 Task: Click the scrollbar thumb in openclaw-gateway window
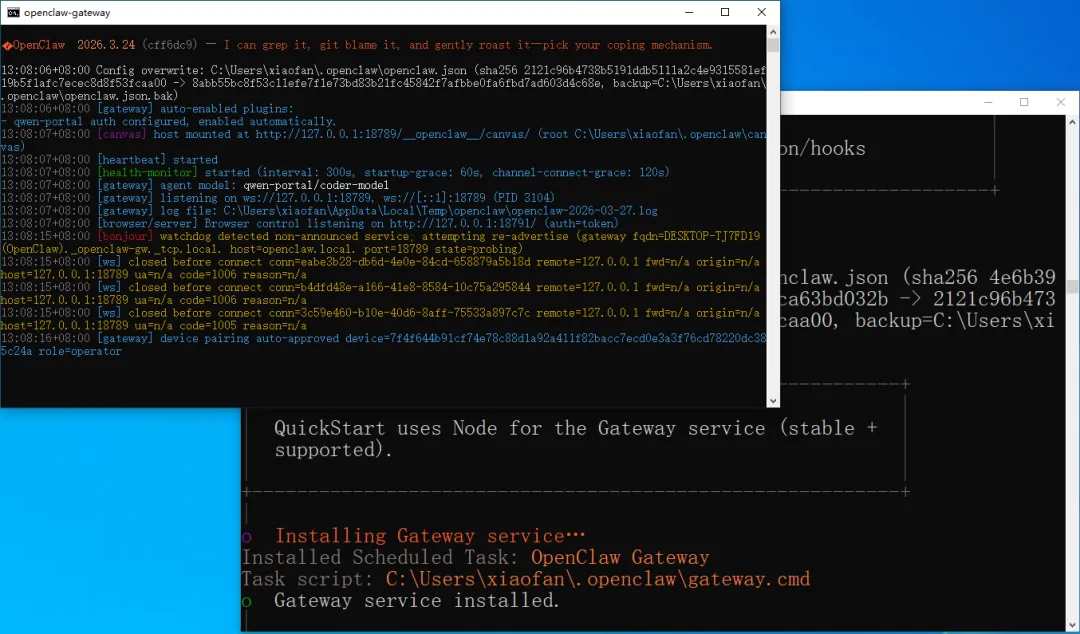(x=773, y=45)
